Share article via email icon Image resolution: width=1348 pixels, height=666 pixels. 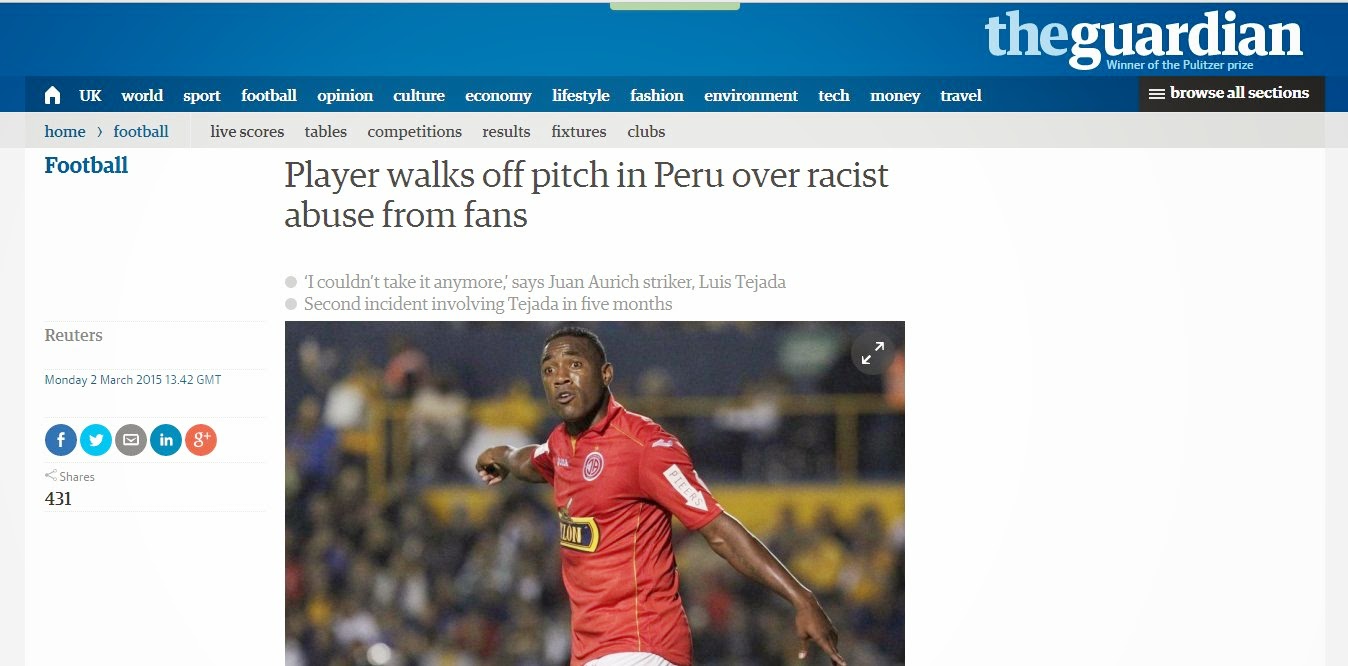pos(131,440)
